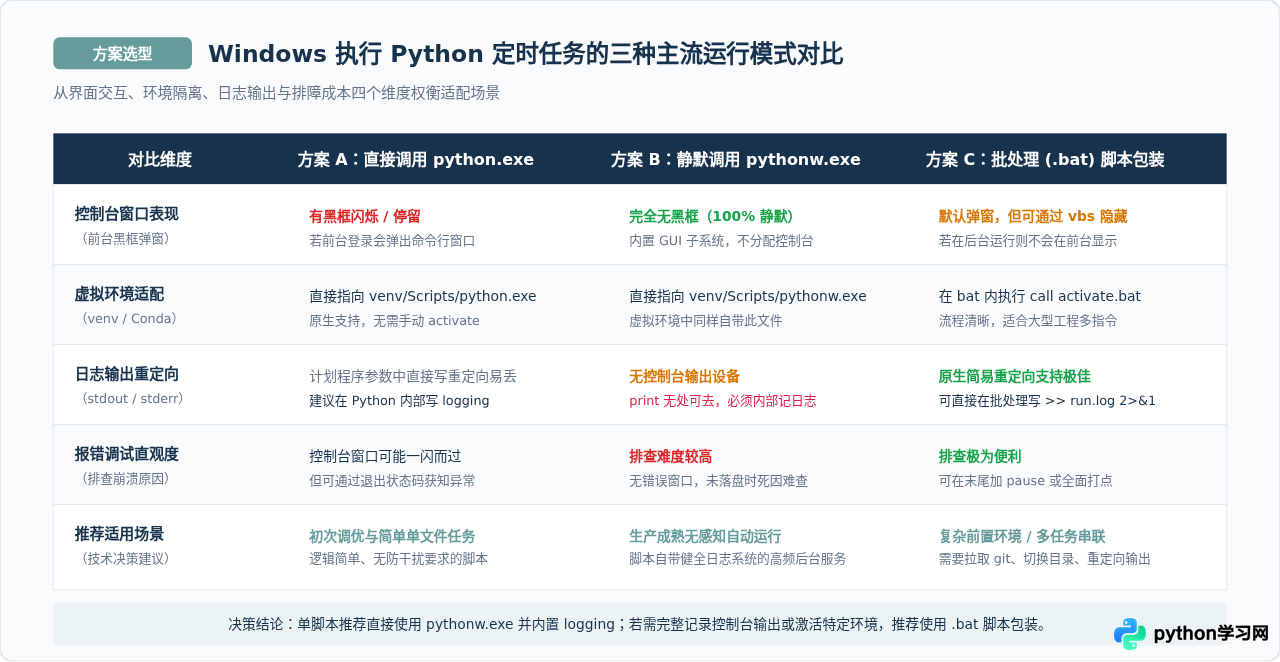Click '初次调优与简单单文件任务'
Viewport: 1280px width, 662px height.
click(x=392, y=536)
